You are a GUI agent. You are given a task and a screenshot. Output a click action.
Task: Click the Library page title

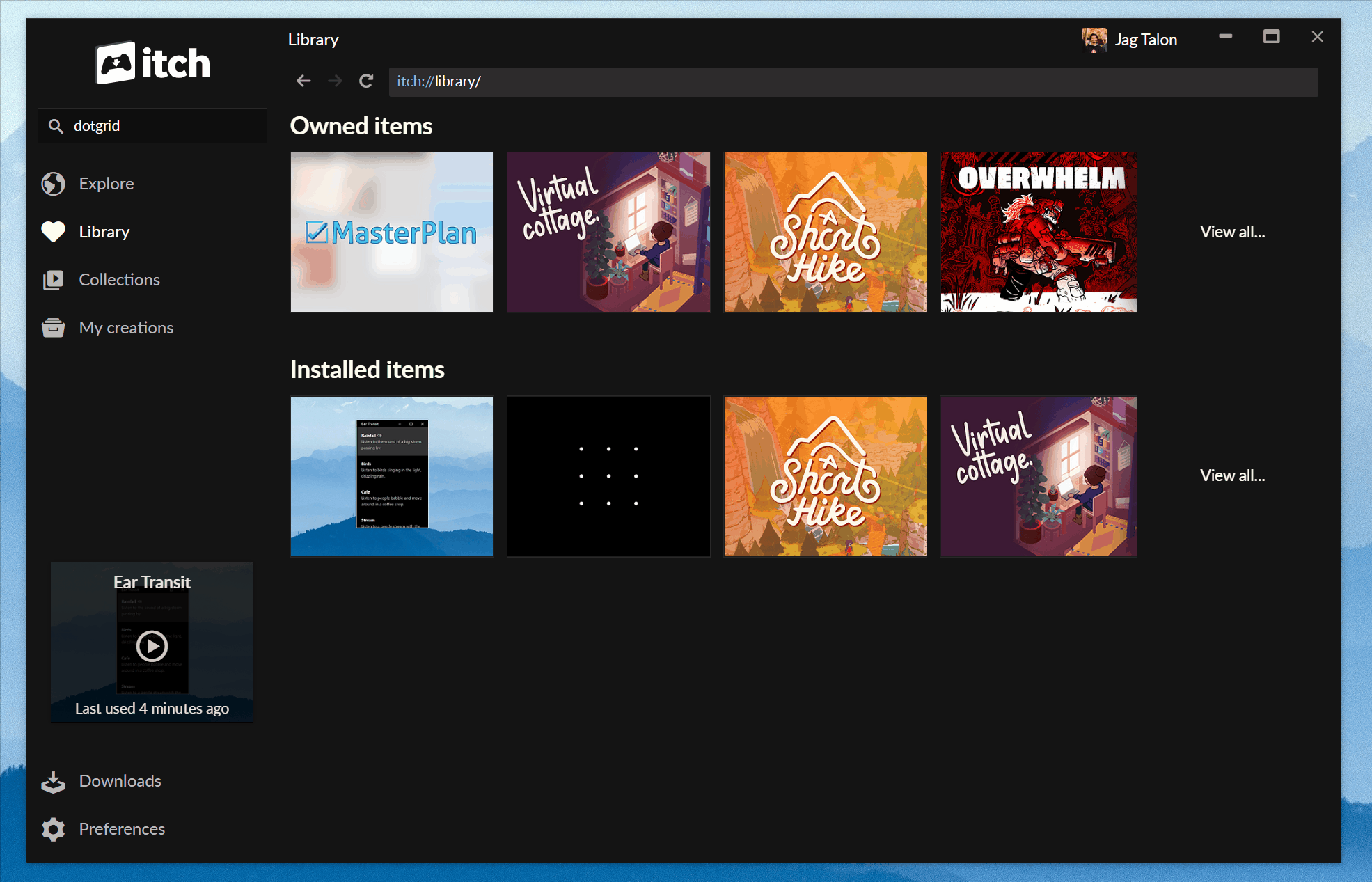pyautogui.click(x=313, y=40)
